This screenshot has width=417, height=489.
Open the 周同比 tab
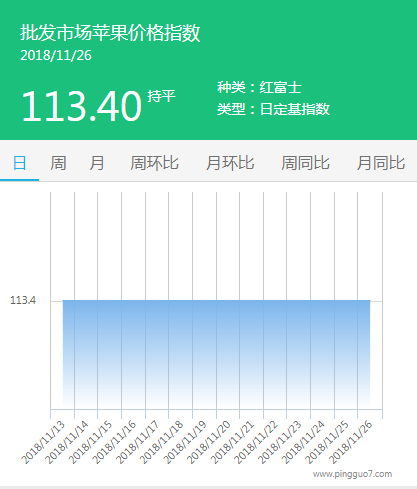(305, 163)
